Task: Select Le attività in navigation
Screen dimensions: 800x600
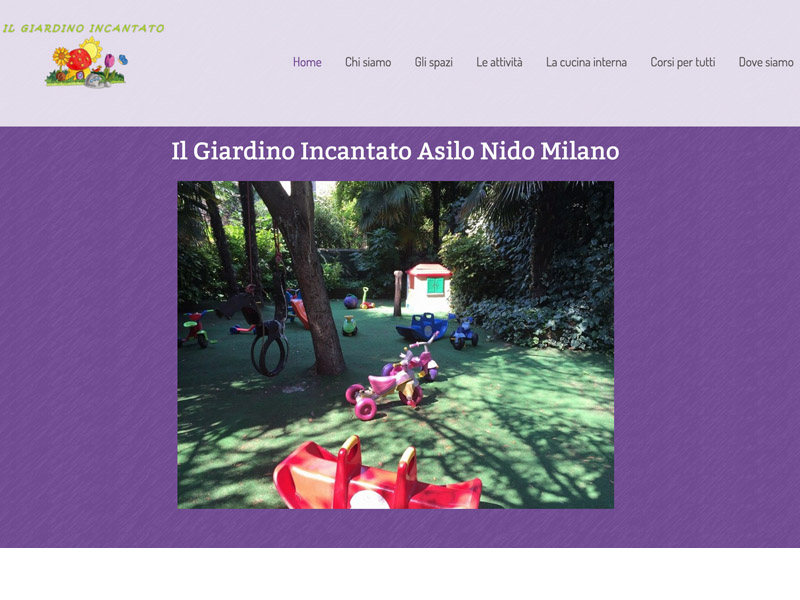Action: [499, 62]
